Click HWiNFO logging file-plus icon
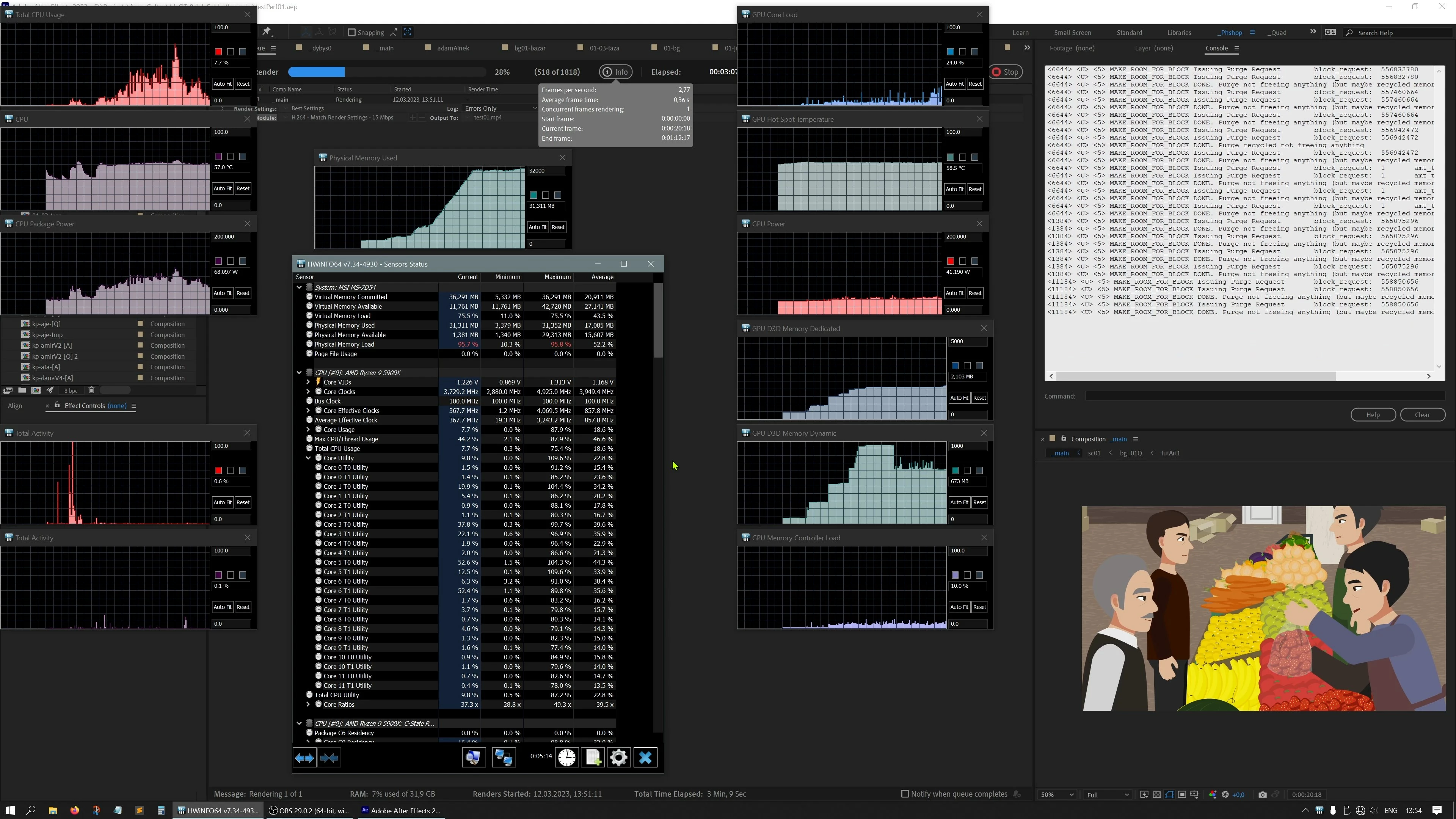Viewport: 1456px width, 819px height. (593, 758)
